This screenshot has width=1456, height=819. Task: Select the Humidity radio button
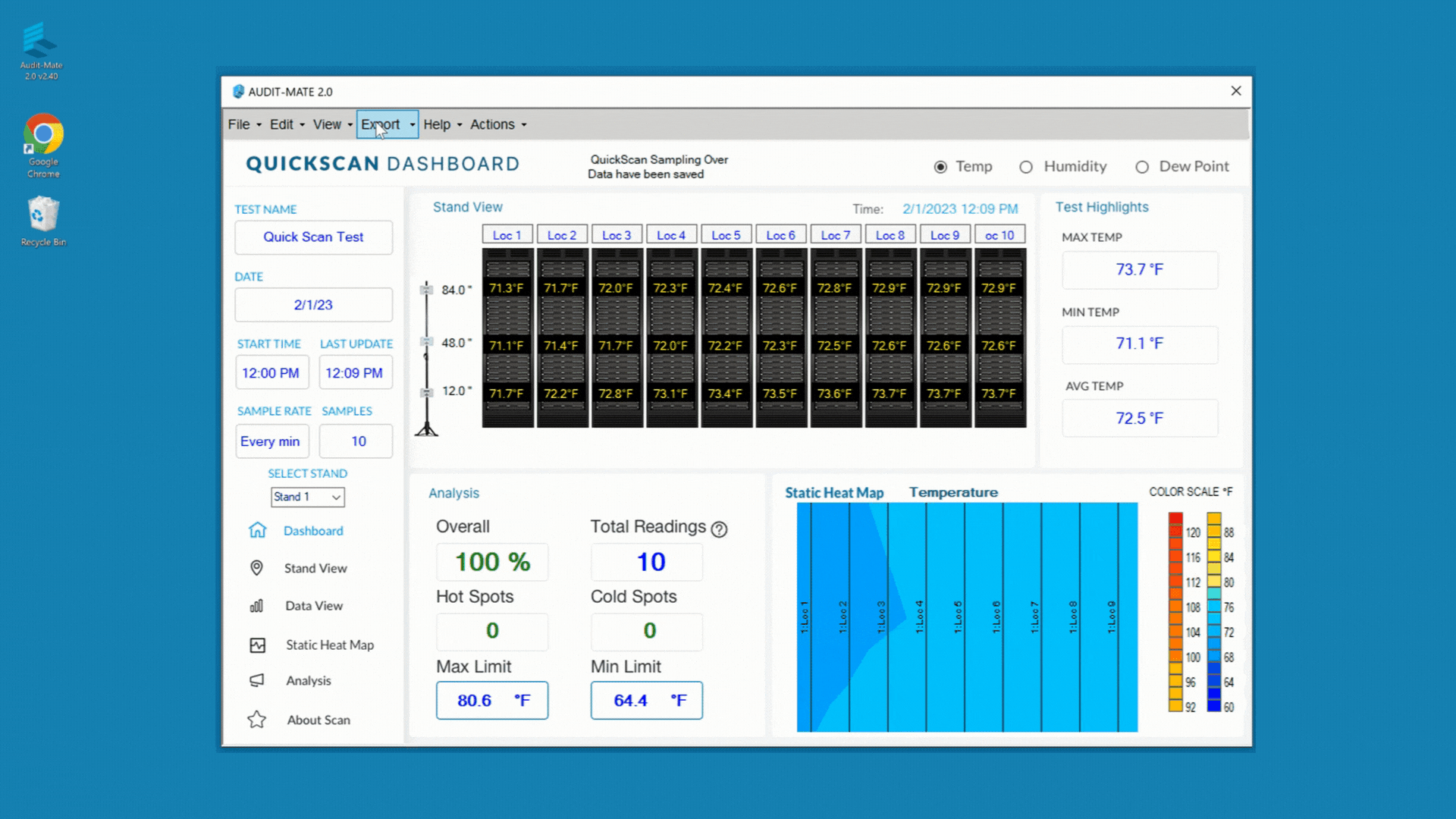tap(1026, 167)
